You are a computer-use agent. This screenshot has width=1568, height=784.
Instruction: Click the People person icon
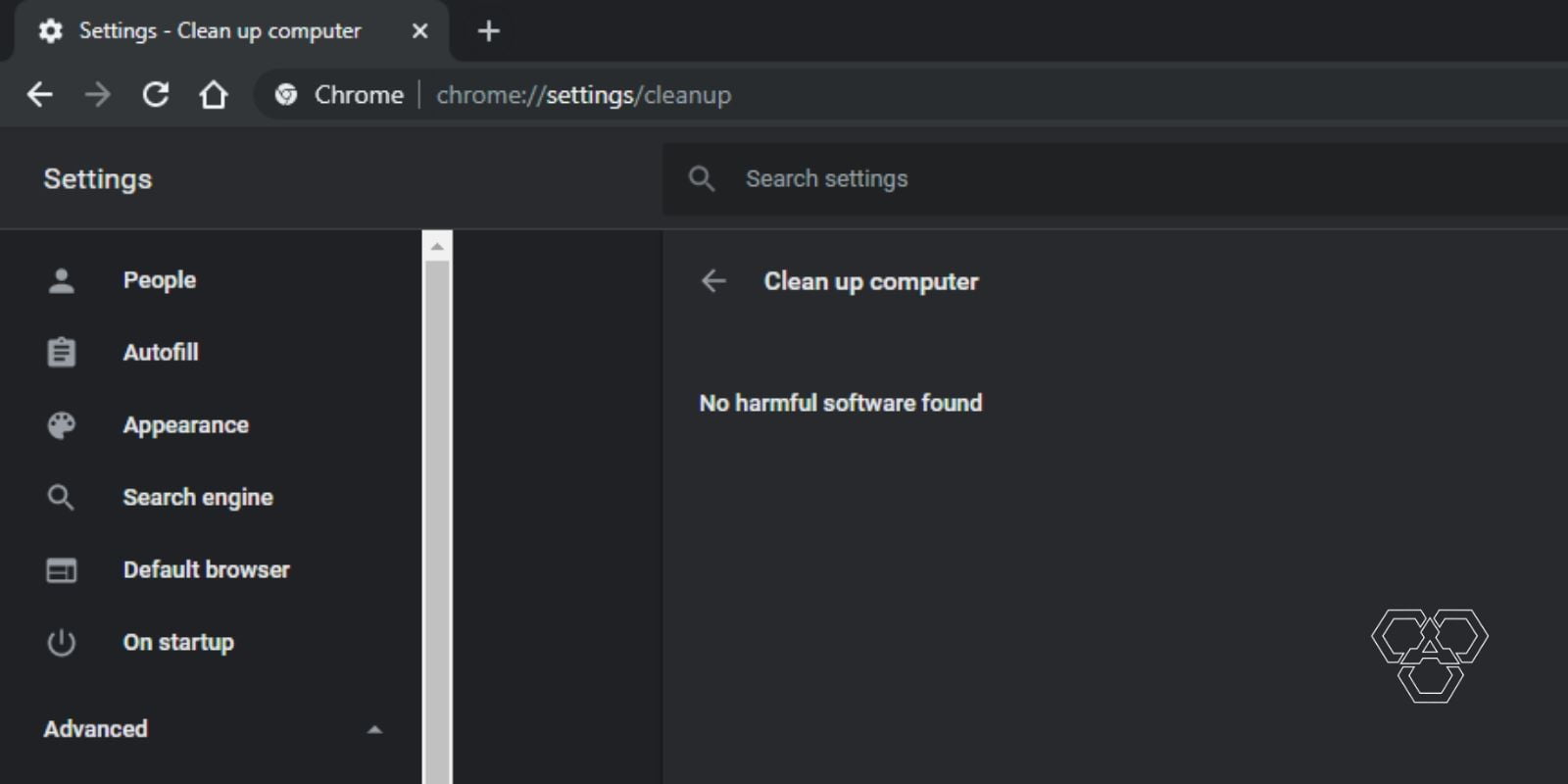(62, 281)
